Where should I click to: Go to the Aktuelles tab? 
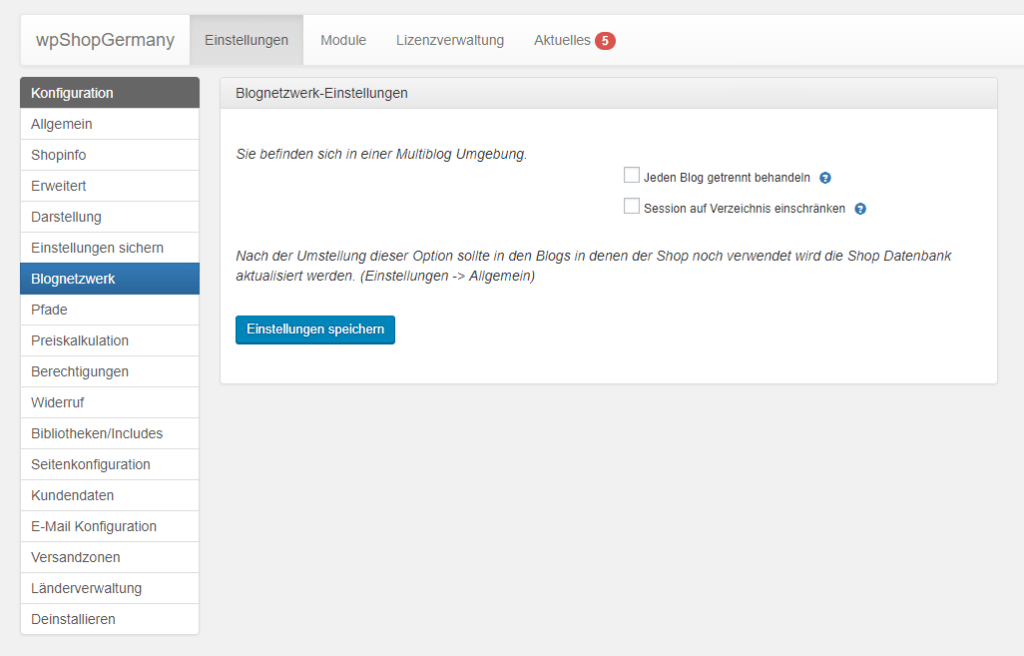coord(562,40)
